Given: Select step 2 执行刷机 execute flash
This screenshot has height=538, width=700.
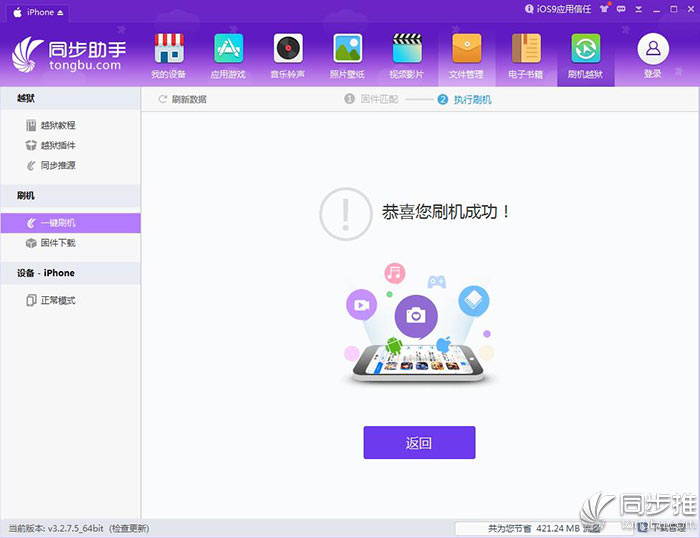Looking at the screenshot, I should click(465, 99).
